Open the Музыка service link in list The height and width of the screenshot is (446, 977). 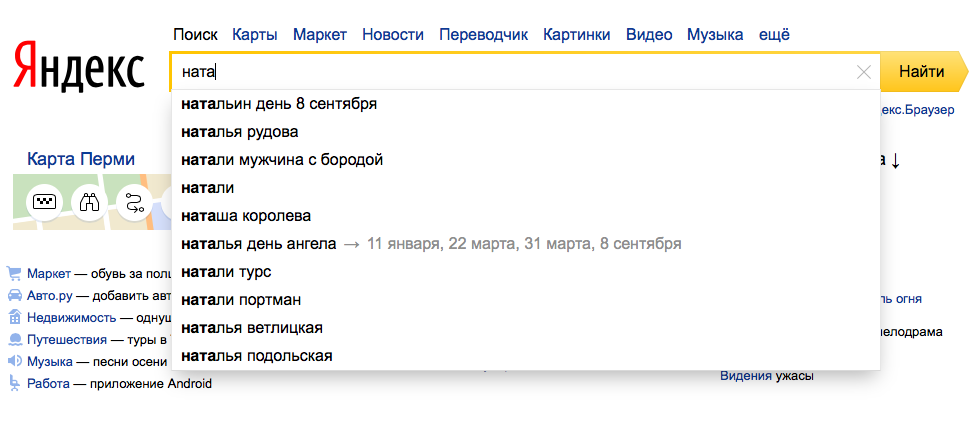(x=49, y=362)
